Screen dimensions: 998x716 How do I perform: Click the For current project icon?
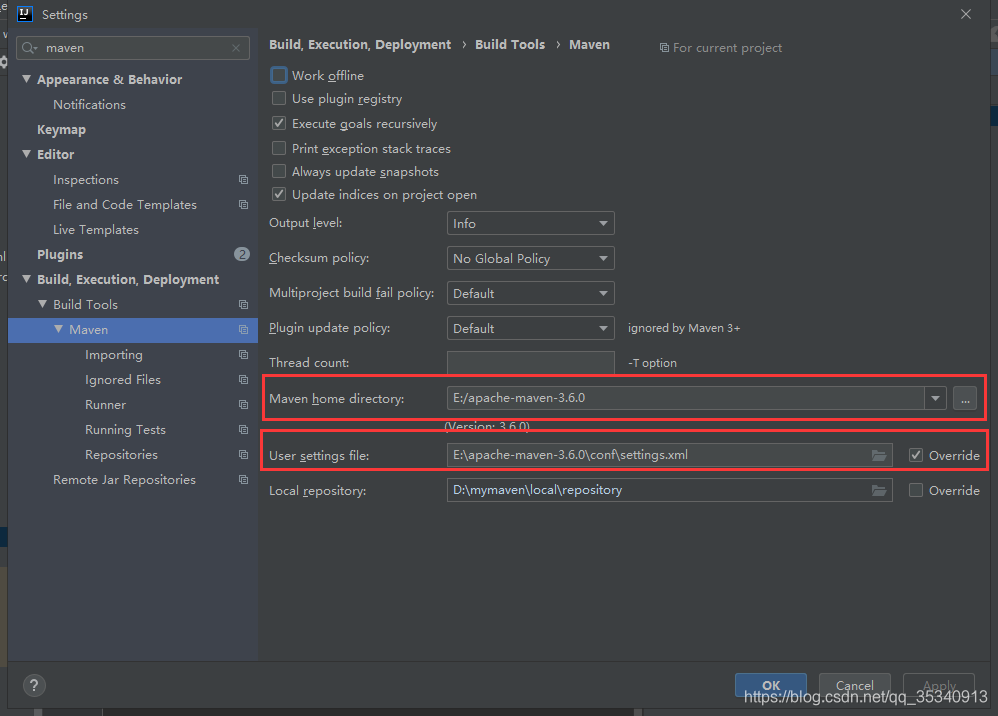coord(664,48)
